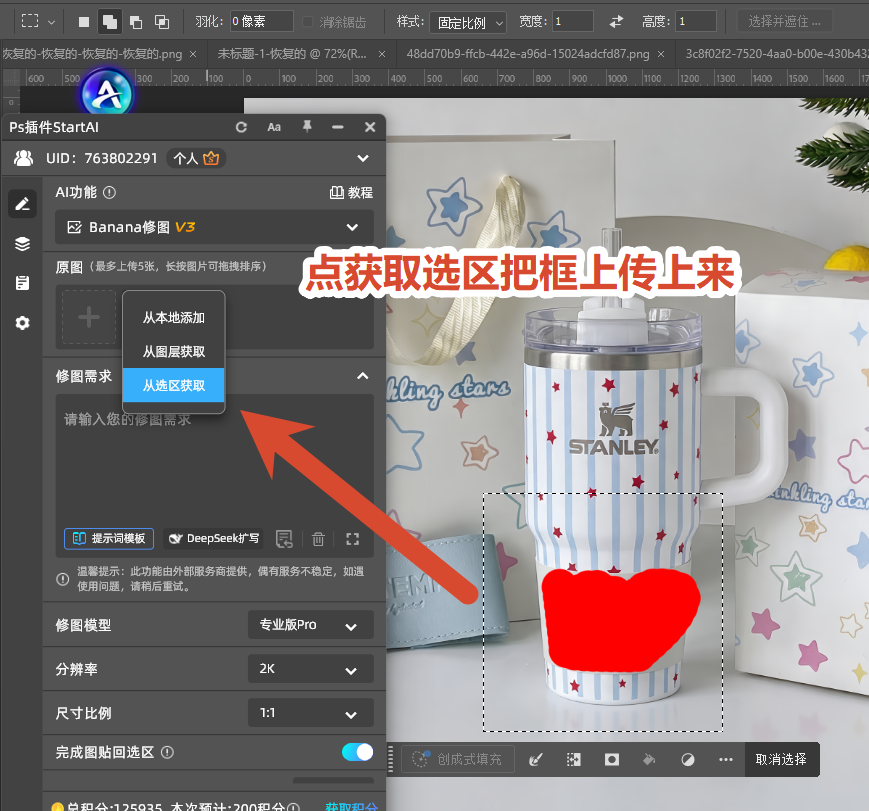Toggle 完成图贴回选区 switch
Screen dimensions: 869x811
pos(357,752)
